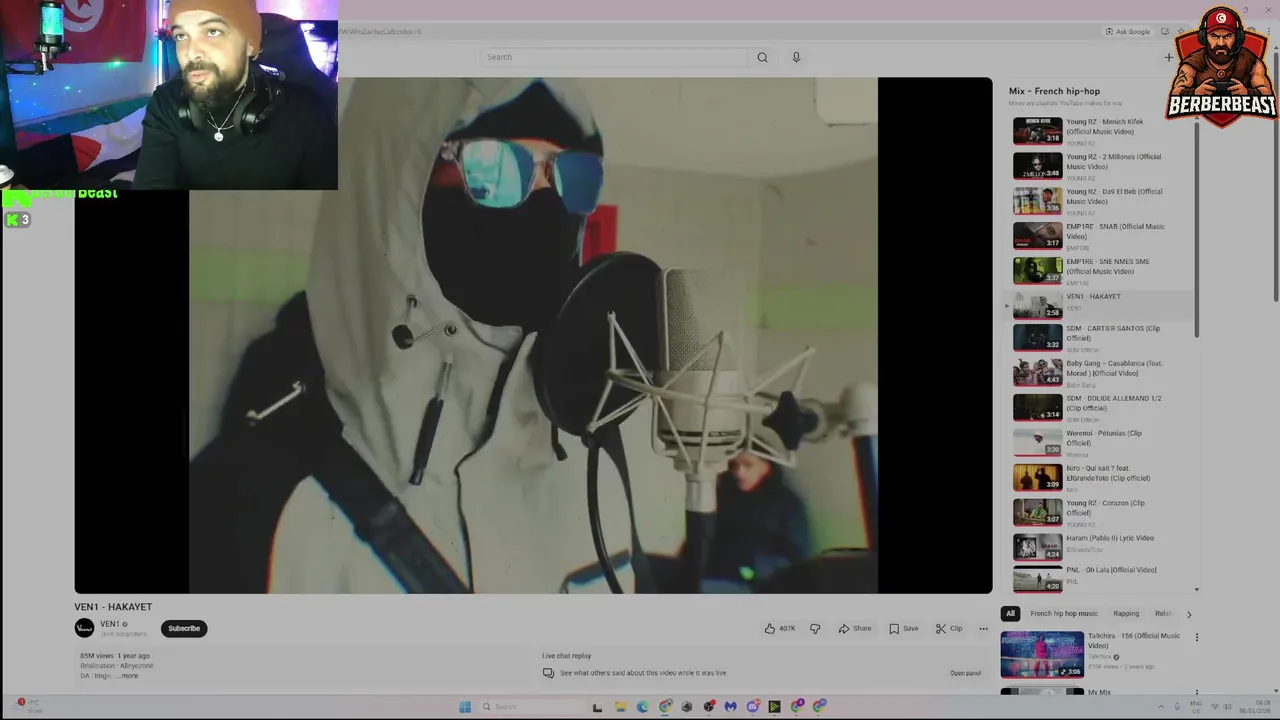Open menu for My Mix item
This screenshot has width=1280, height=720.
coord(1196,693)
